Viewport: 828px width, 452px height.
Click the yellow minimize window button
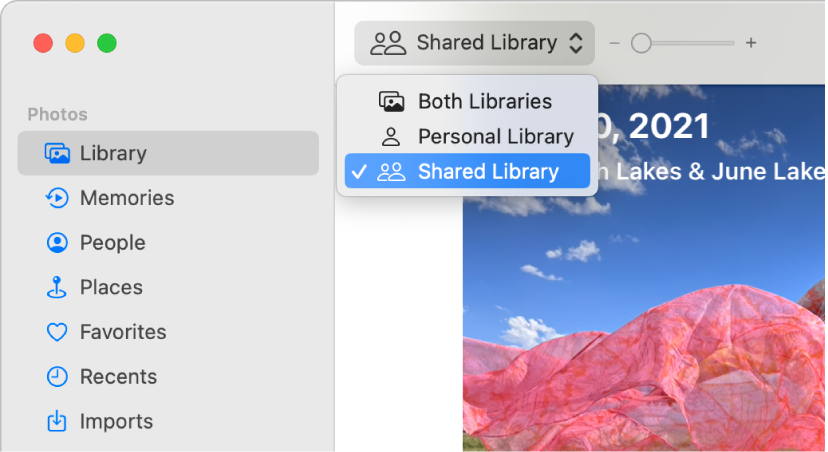(75, 43)
